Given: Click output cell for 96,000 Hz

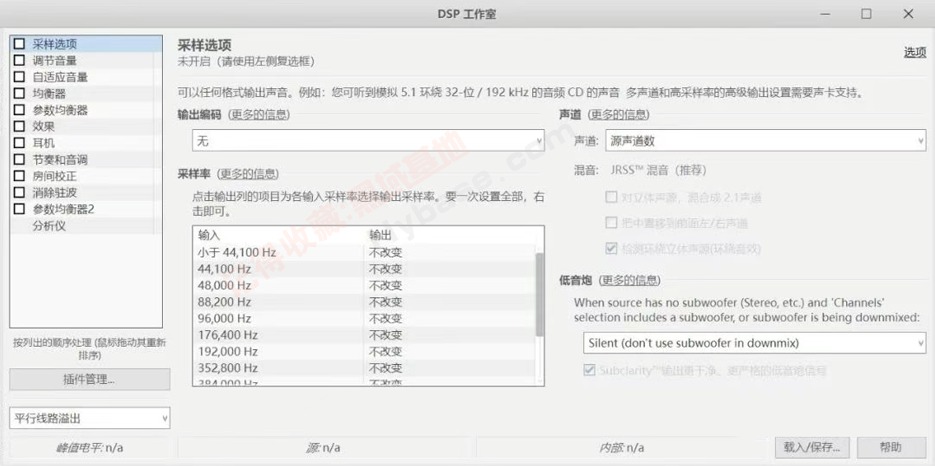Looking at the screenshot, I should (450, 319).
